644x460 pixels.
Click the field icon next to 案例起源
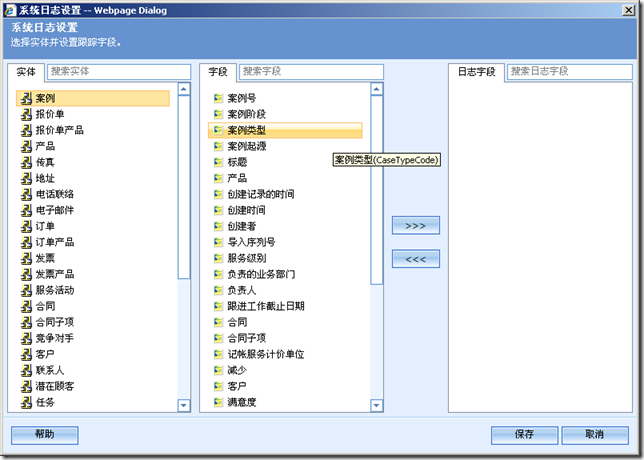218,146
